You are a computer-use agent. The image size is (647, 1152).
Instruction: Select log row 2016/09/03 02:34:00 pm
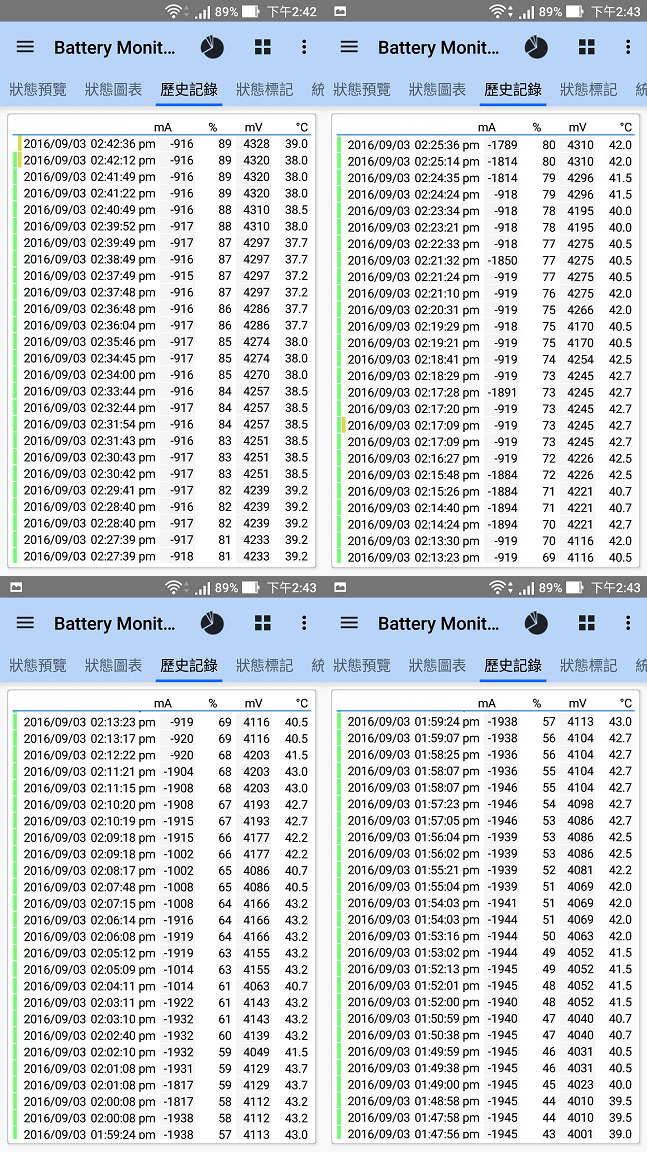162,375
